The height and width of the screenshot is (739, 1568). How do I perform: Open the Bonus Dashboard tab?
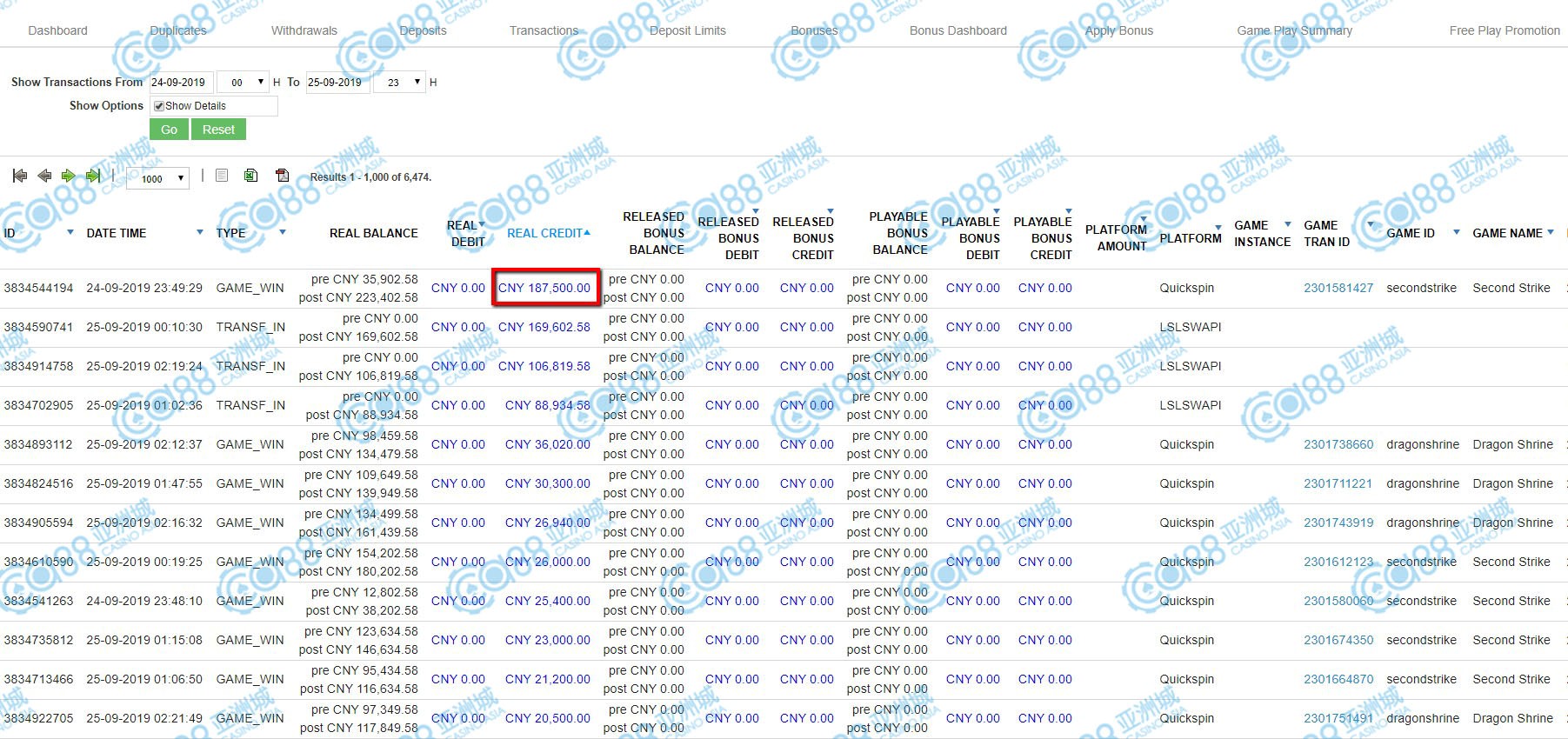tap(958, 30)
